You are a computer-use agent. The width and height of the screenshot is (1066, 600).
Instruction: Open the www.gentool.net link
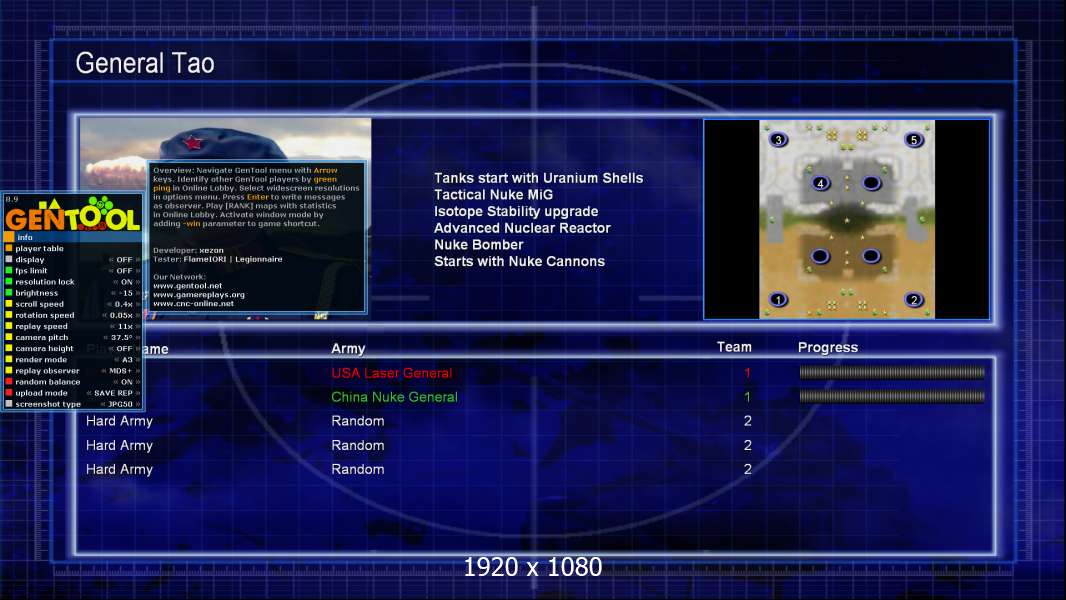[x=188, y=286]
